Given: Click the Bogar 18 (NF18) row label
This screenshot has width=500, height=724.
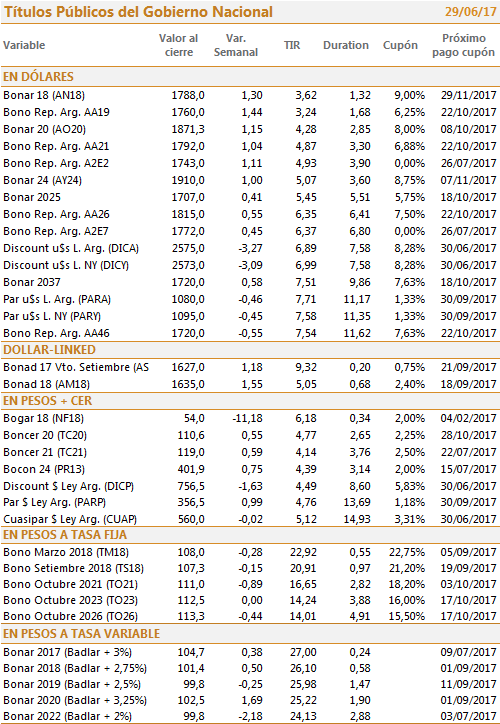Looking at the screenshot, I should click(43, 419).
